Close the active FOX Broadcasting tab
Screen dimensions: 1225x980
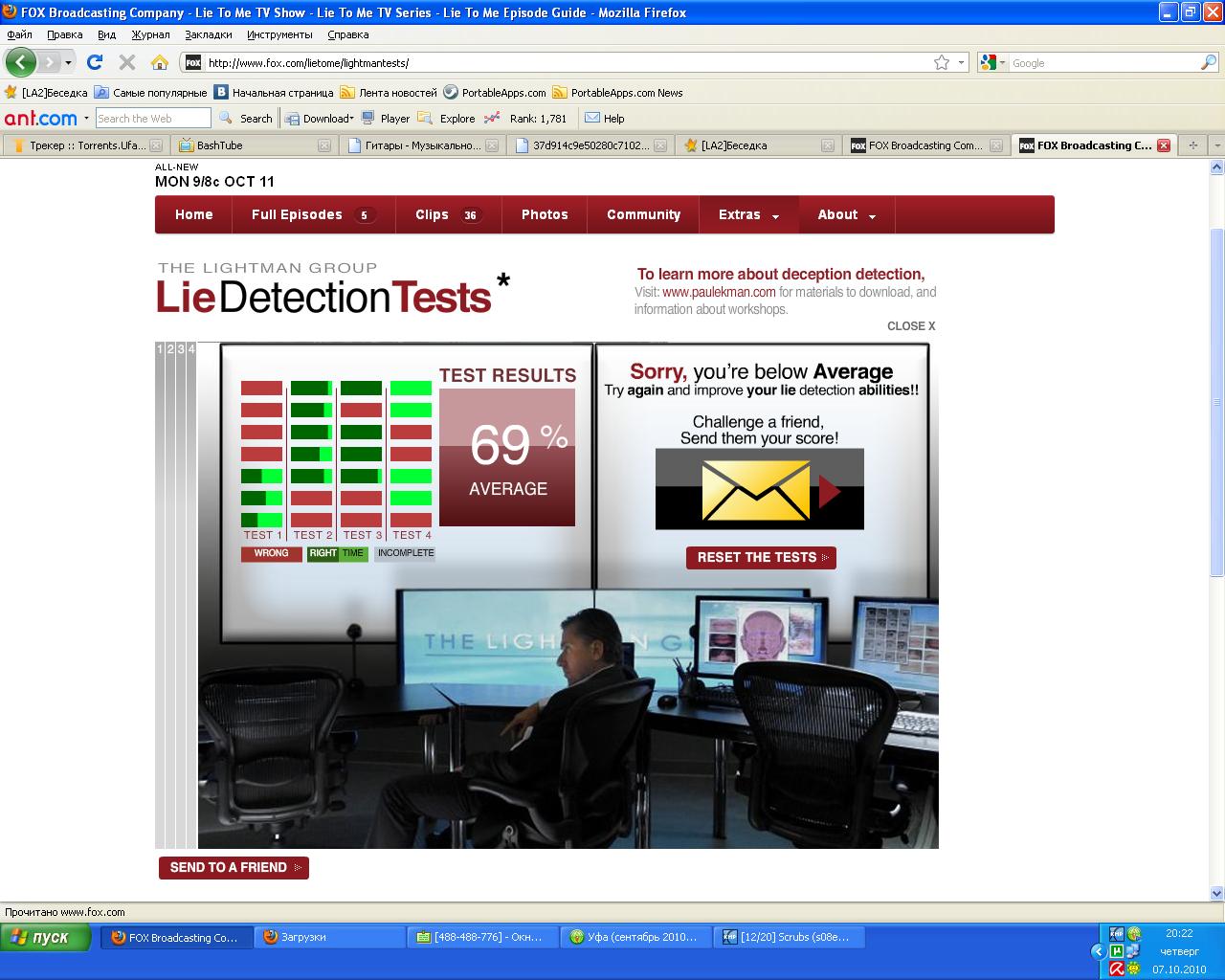[x=1164, y=145]
